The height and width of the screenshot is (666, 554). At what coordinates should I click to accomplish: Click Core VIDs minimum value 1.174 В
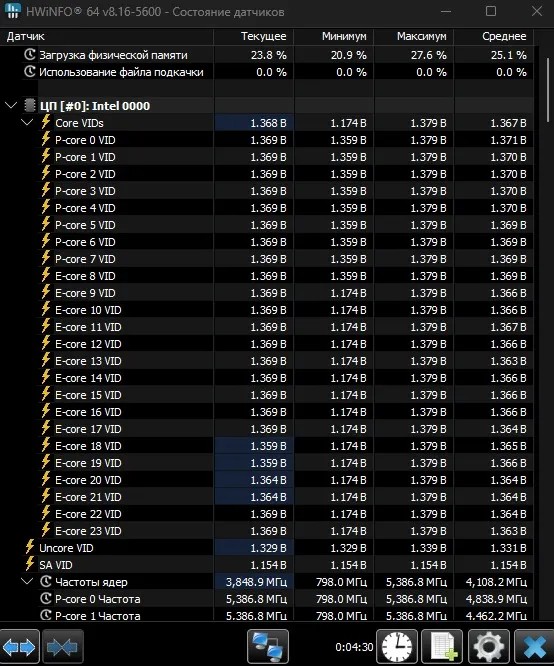348,123
